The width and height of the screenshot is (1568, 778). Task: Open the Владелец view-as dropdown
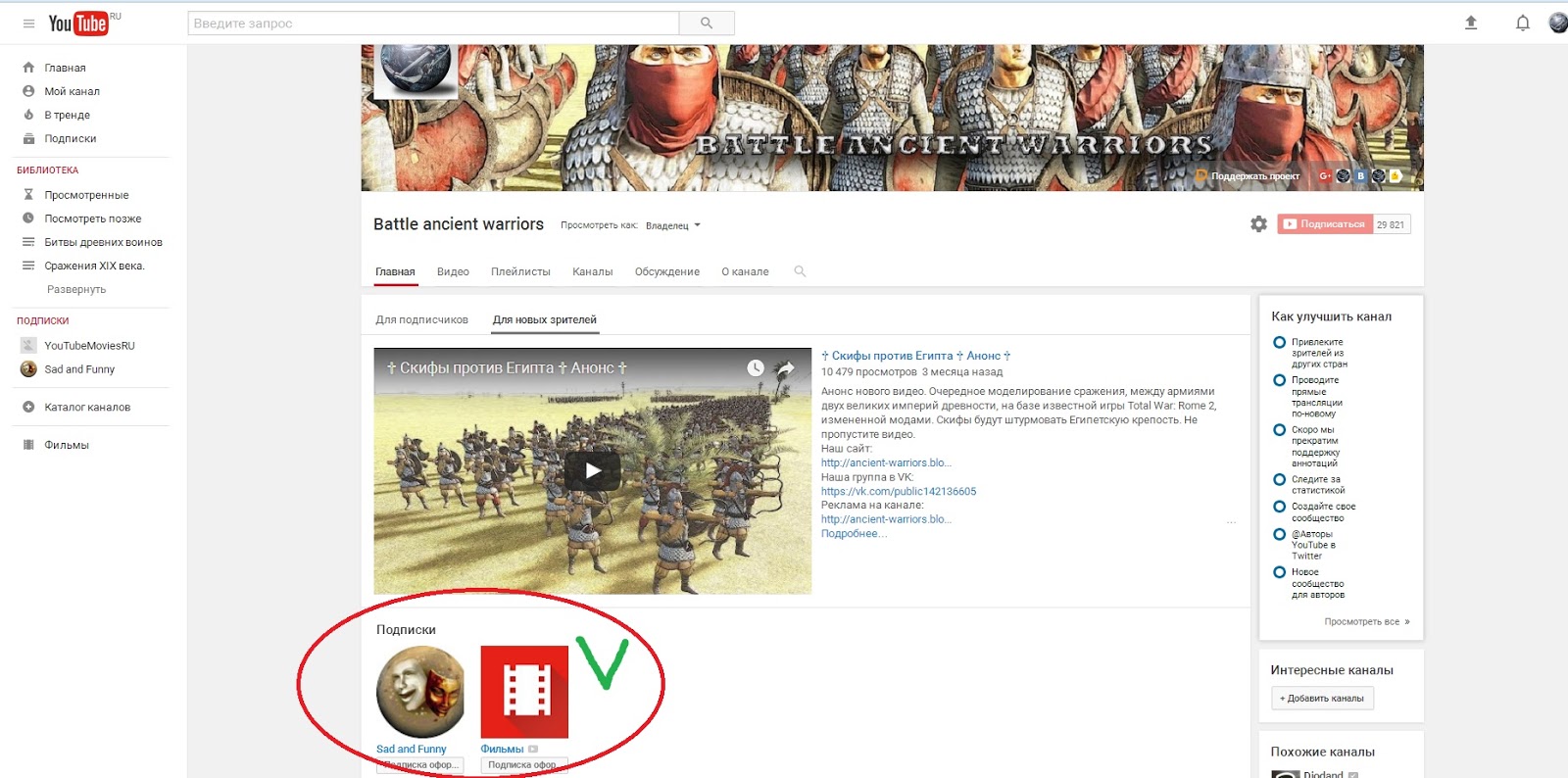tap(673, 225)
